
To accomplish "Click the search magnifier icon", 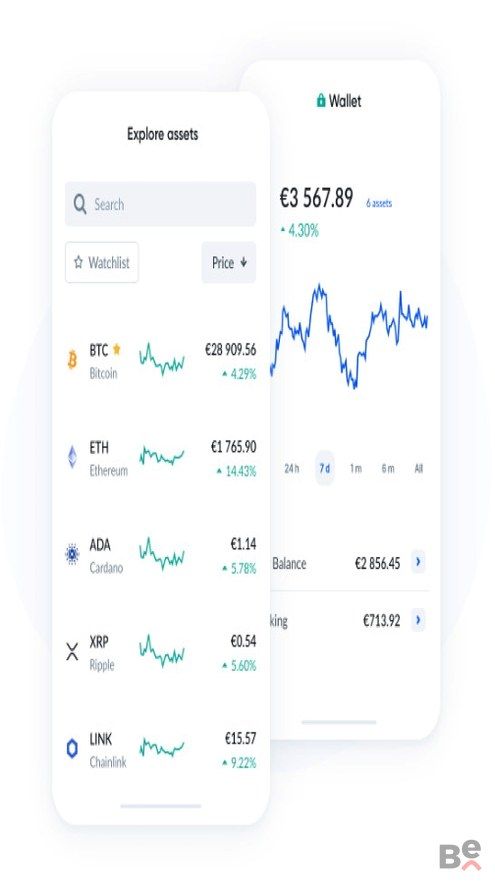I will click(x=80, y=204).
